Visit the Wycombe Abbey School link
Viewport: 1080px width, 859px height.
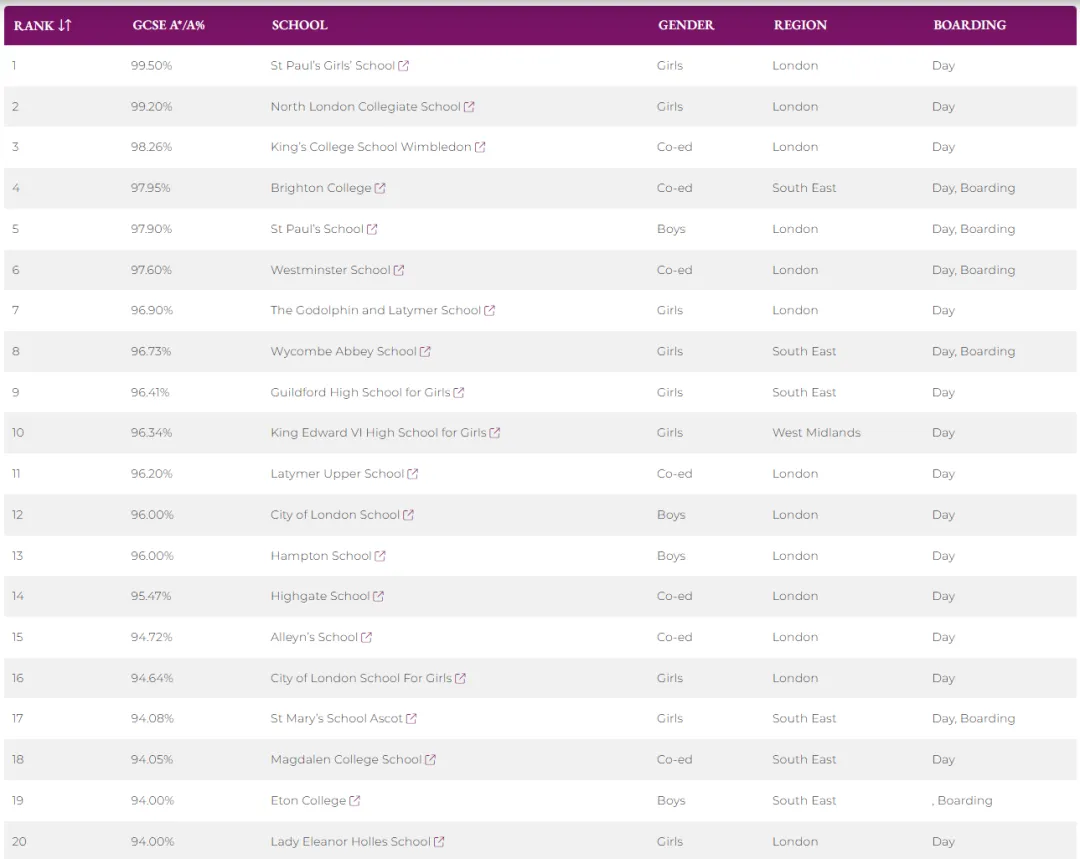coord(343,351)
